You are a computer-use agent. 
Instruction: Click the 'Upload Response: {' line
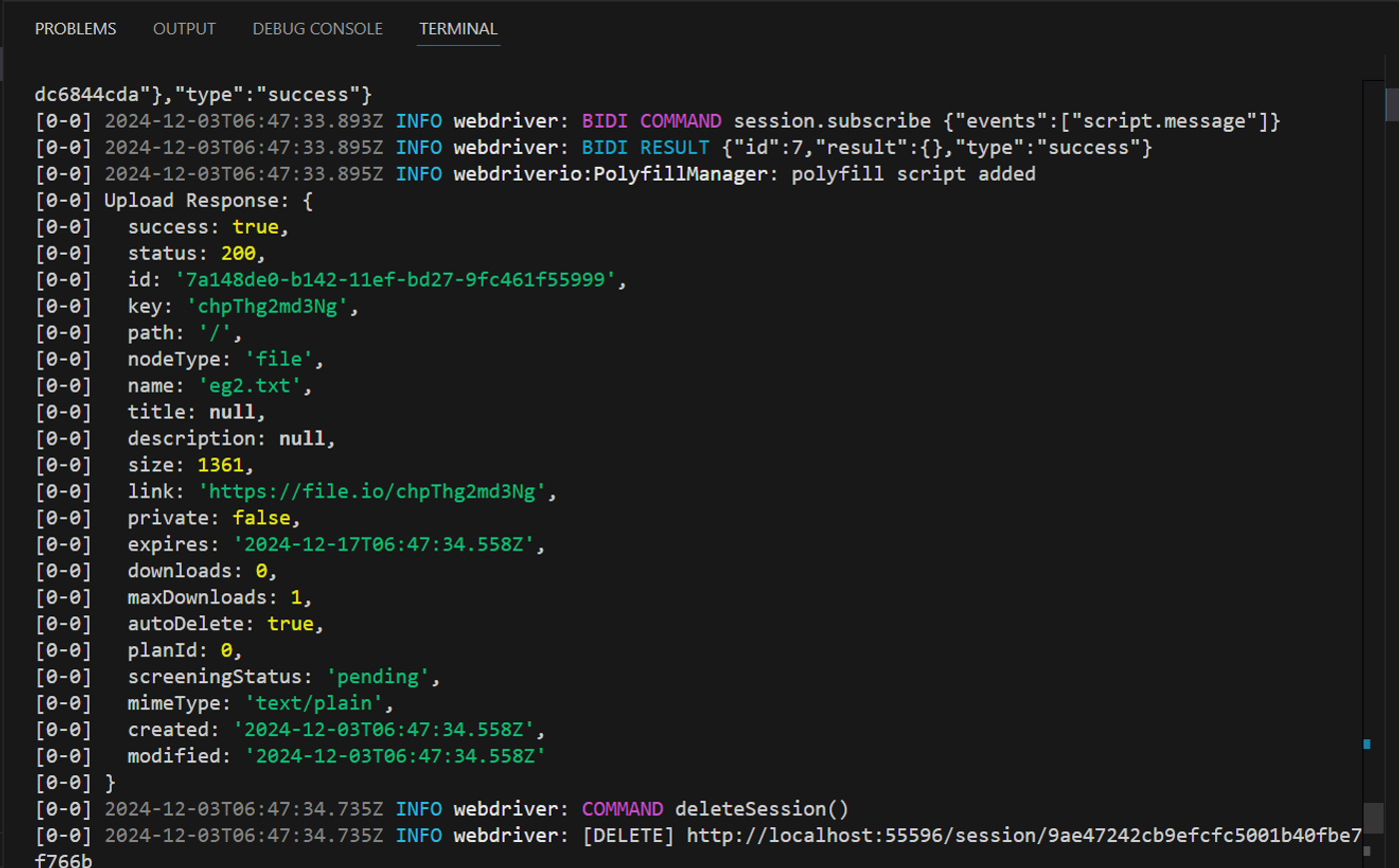pos(208,201)
